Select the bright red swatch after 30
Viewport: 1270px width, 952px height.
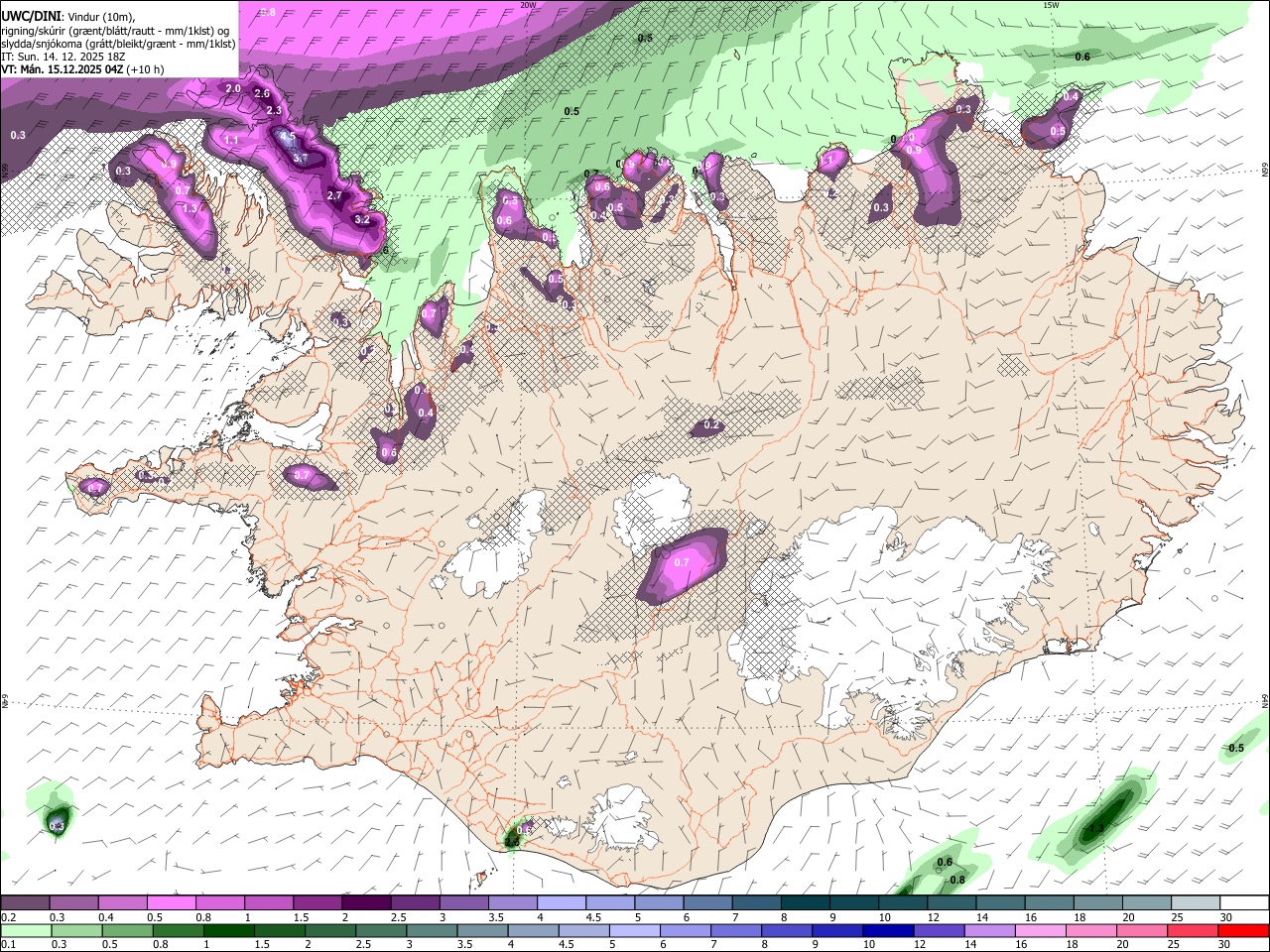coord(1244,930)
